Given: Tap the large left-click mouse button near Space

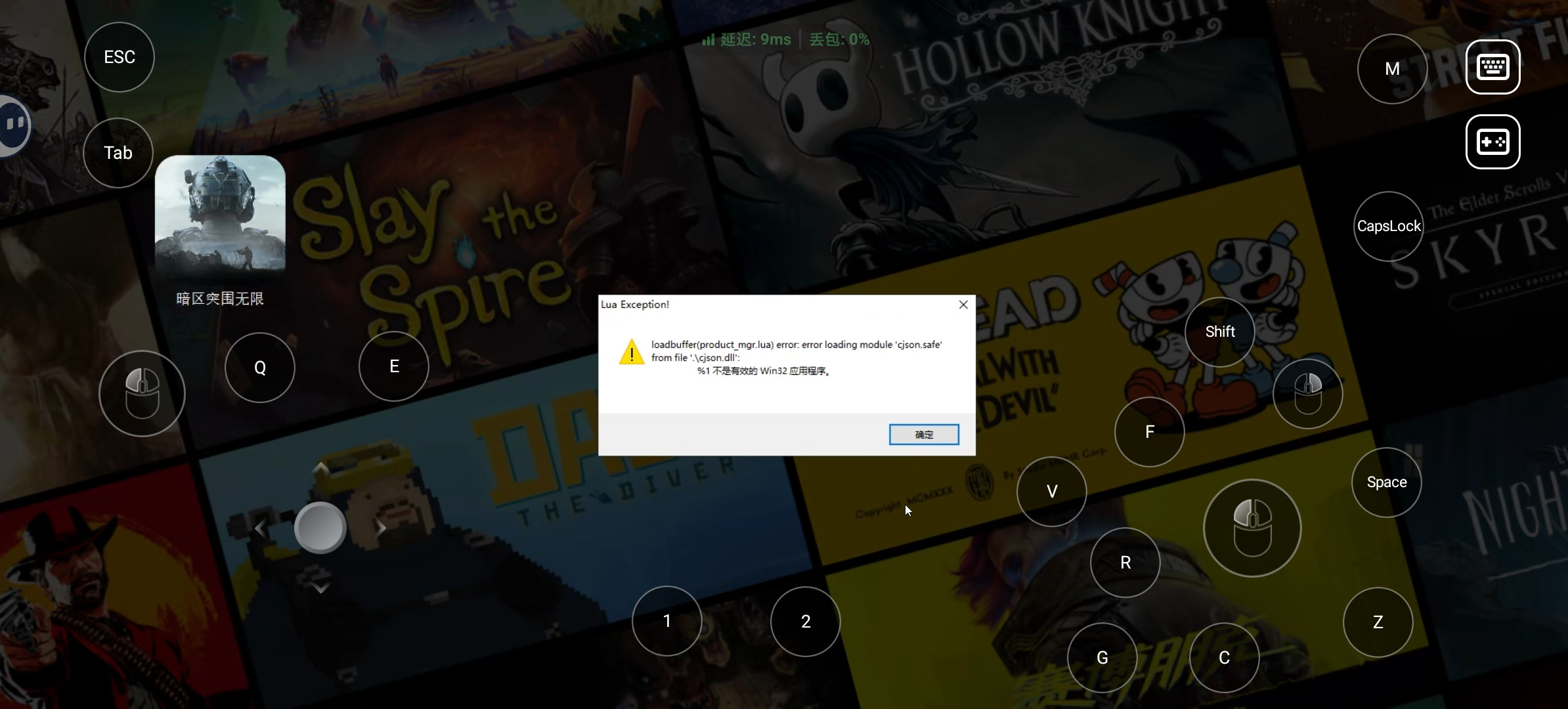Looking at the screenshot, I should click(x=1252, y=528).
